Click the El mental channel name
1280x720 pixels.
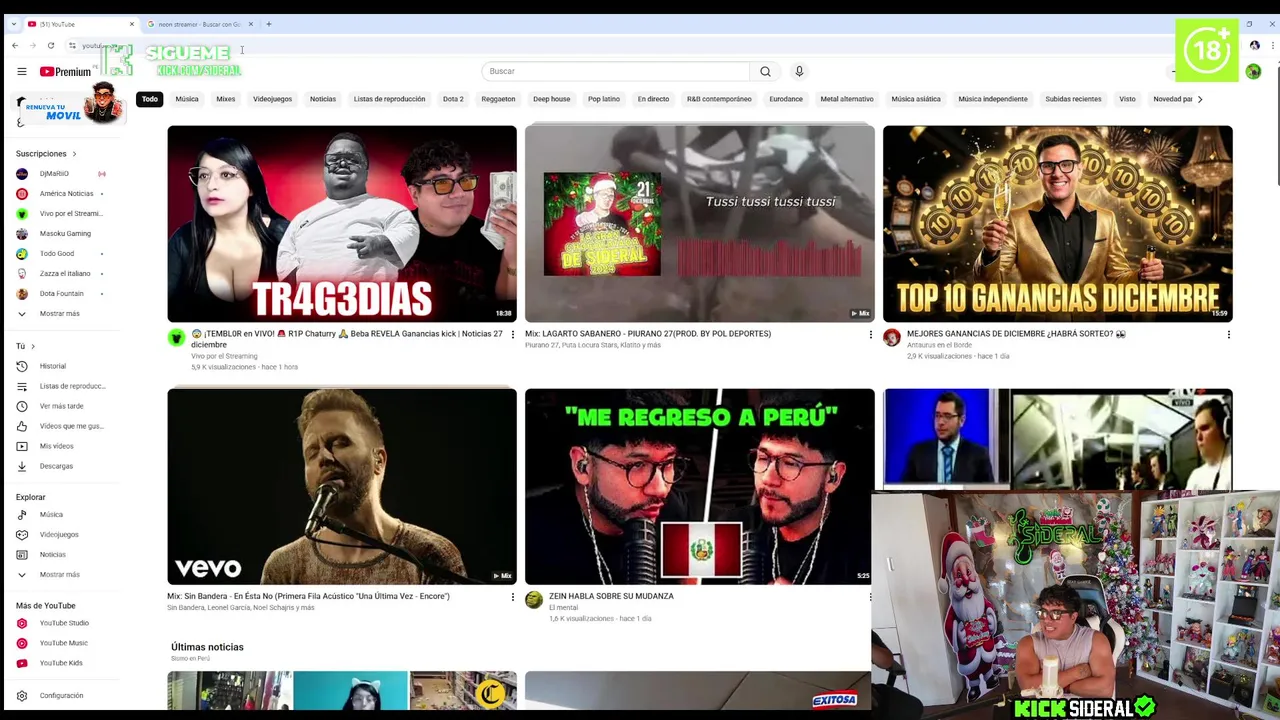point(563,608)
